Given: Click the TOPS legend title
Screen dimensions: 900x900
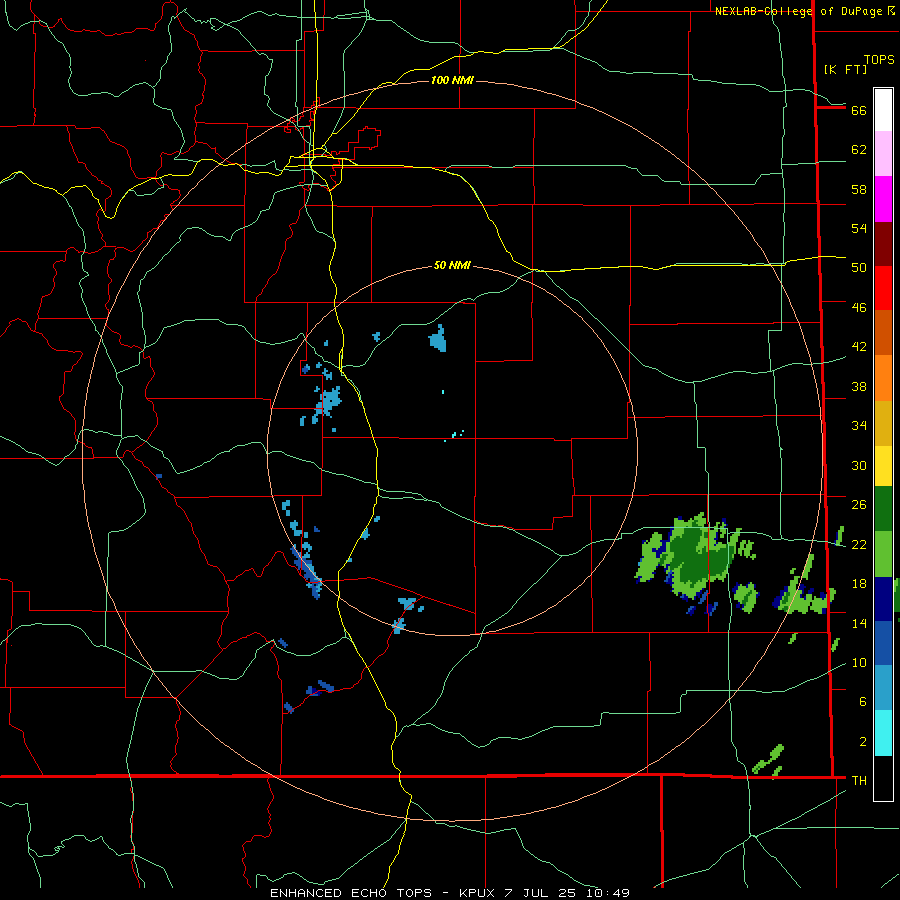Looking at the screenshot, I should (x=879, y=60).
